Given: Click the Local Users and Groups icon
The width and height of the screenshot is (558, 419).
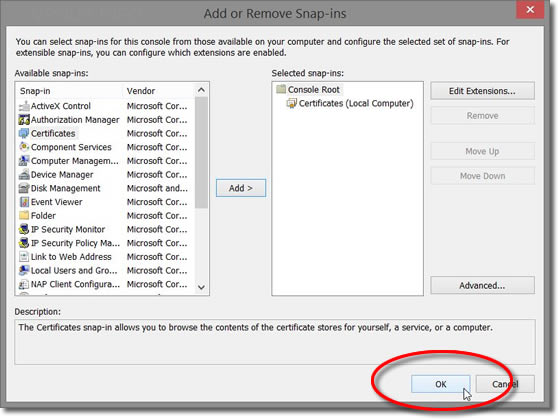Looking at the screenshot, I should 24,270.
